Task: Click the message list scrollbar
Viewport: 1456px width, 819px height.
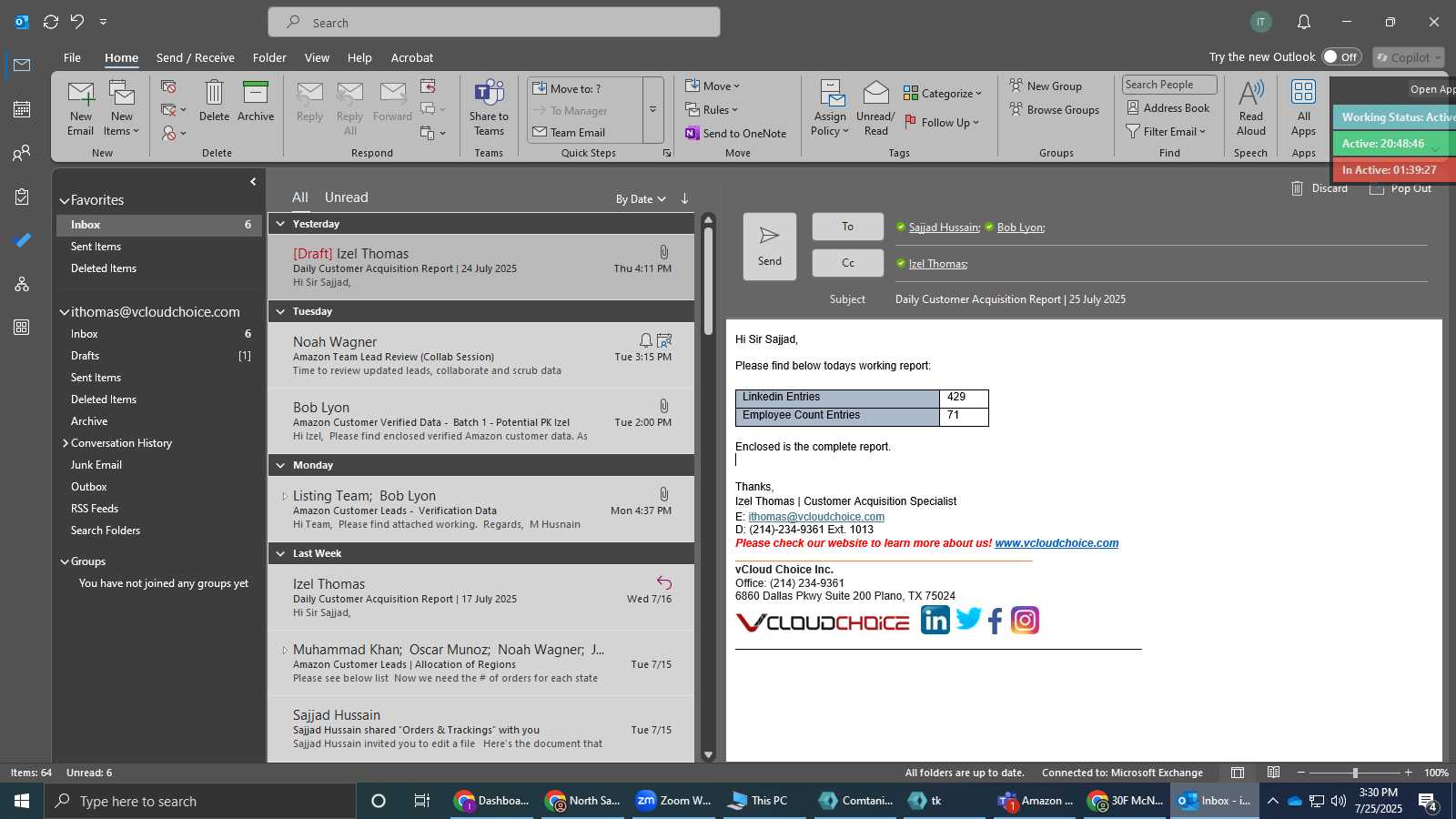Action: [x=708, y=279]
